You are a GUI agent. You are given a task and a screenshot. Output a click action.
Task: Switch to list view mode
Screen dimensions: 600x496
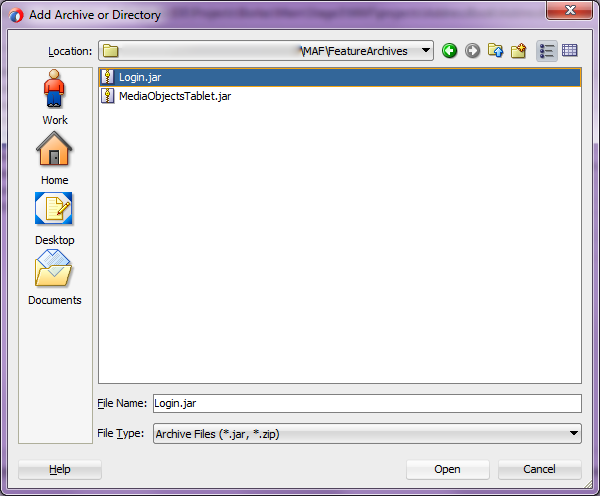(546, 51)
